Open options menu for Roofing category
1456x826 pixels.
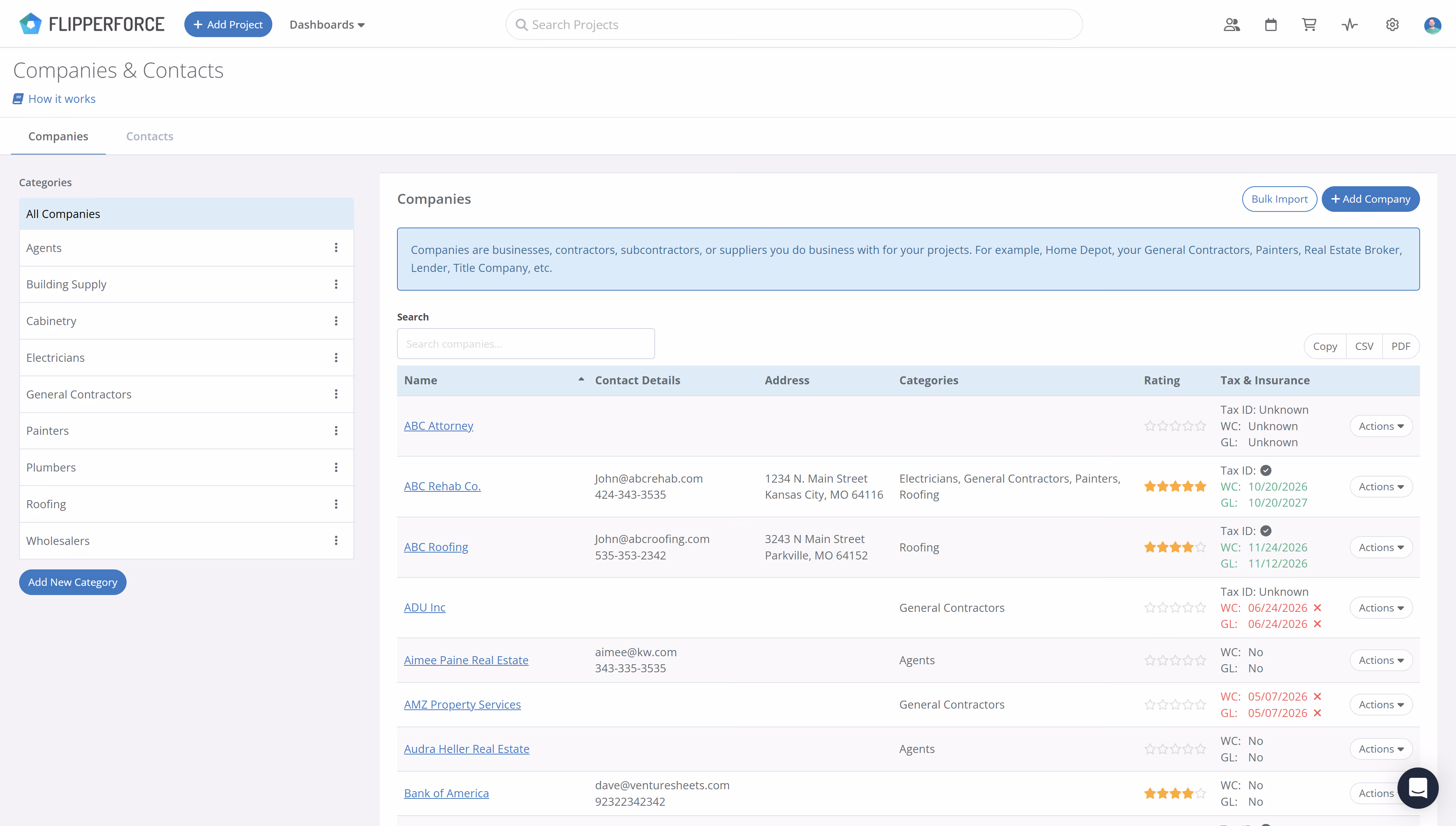[336, 504]
